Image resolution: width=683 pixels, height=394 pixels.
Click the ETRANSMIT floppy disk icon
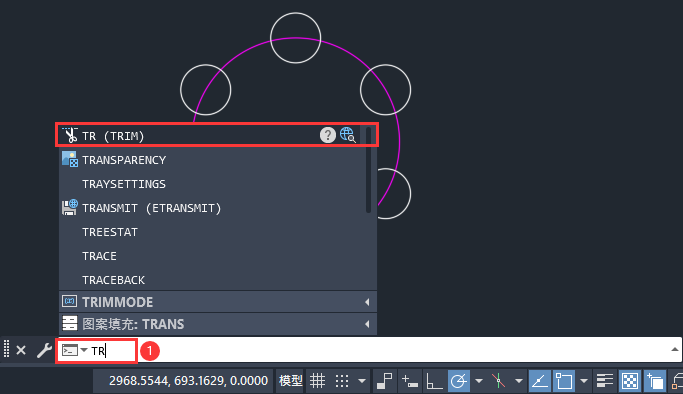pos(70,207)
